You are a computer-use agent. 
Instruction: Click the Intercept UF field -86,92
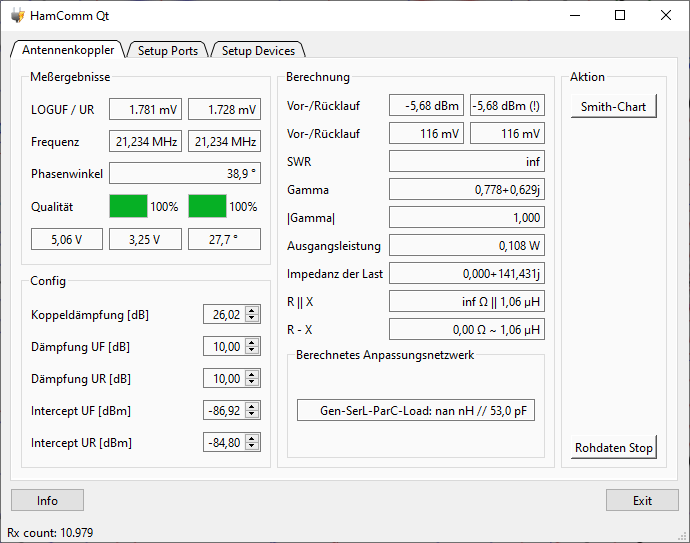pos(224,411)
